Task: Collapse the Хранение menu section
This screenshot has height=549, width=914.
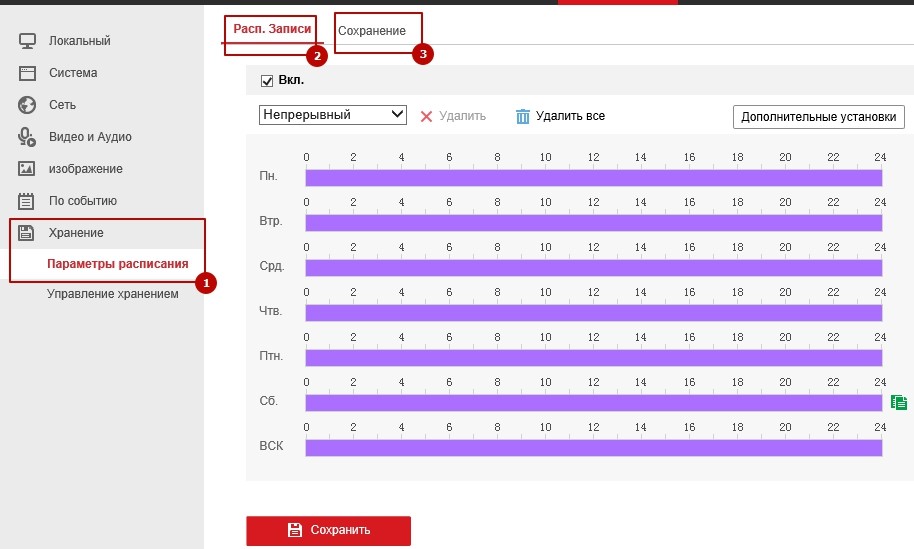Action: tap(76, 233)
